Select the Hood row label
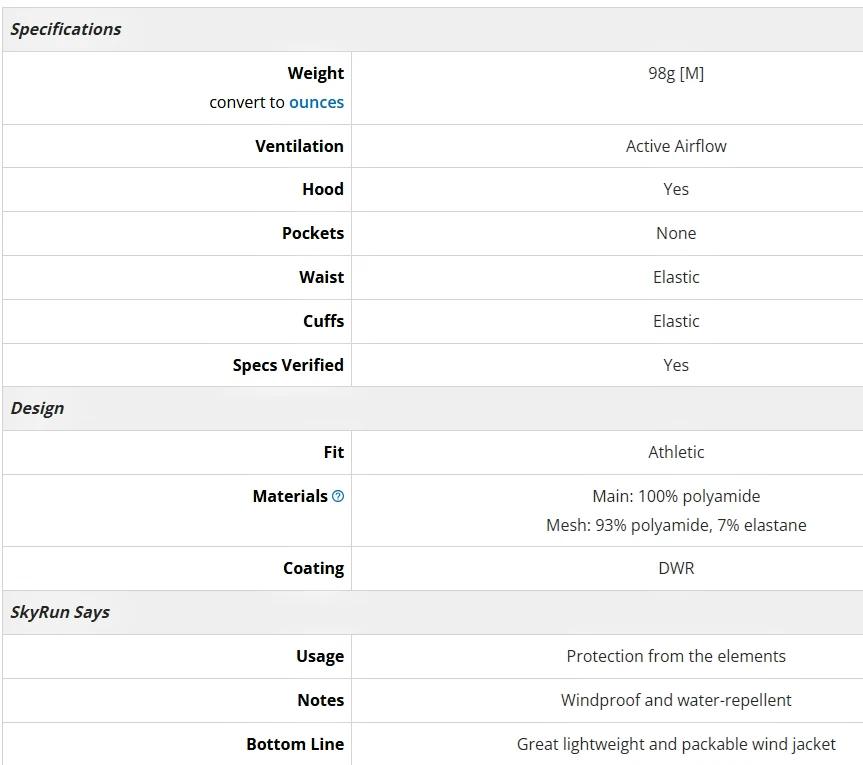The image size is (863, 765). pos(322,189)
